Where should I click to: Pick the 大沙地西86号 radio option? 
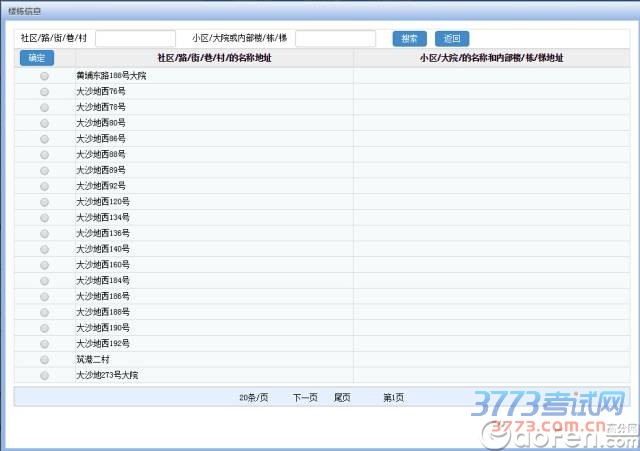[44, 138]
